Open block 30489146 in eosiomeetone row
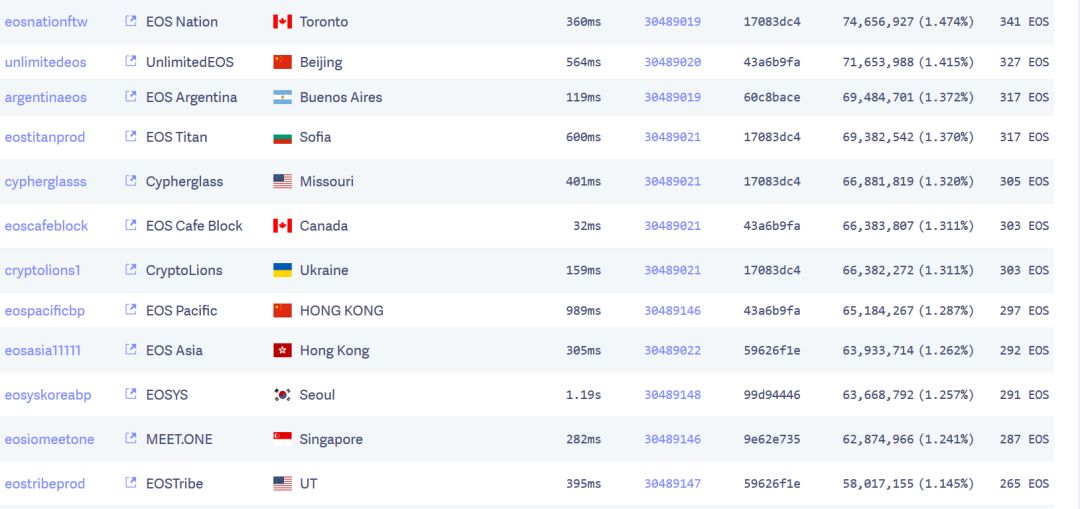1080x509 pixels. click(672, 439)
